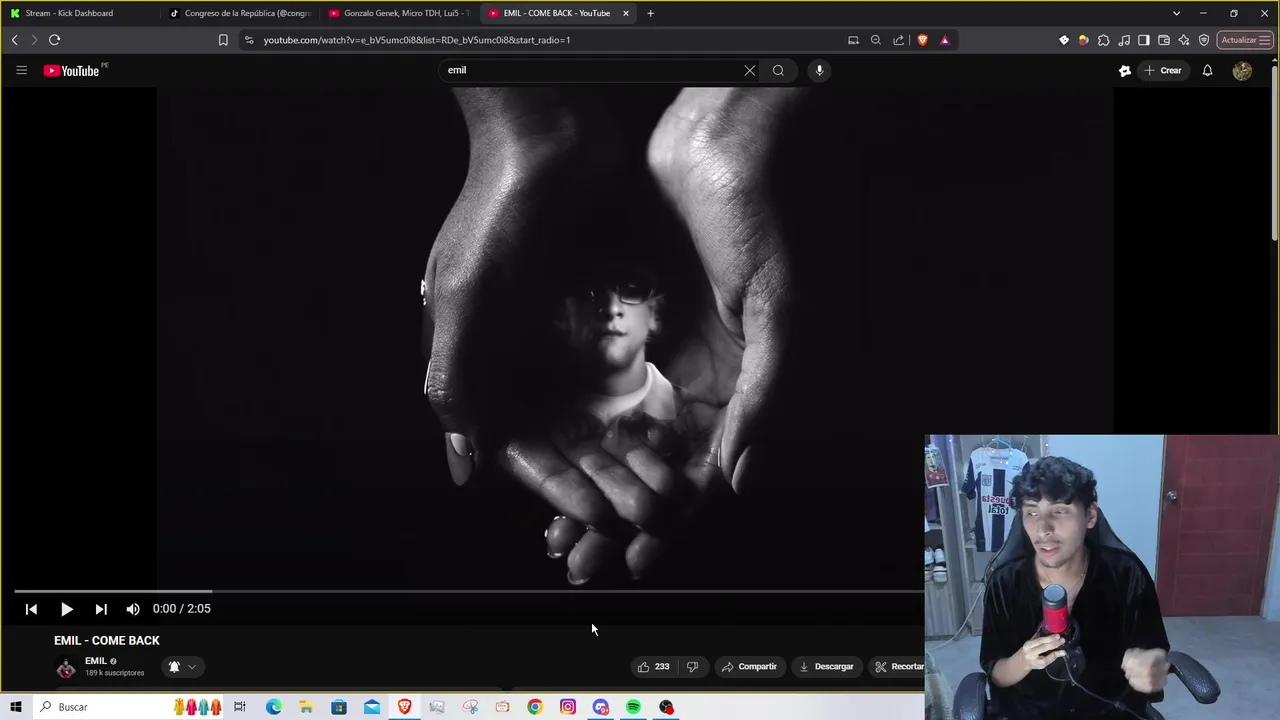Switch to the Congreso de la República tab

click(x=240, y=13)
